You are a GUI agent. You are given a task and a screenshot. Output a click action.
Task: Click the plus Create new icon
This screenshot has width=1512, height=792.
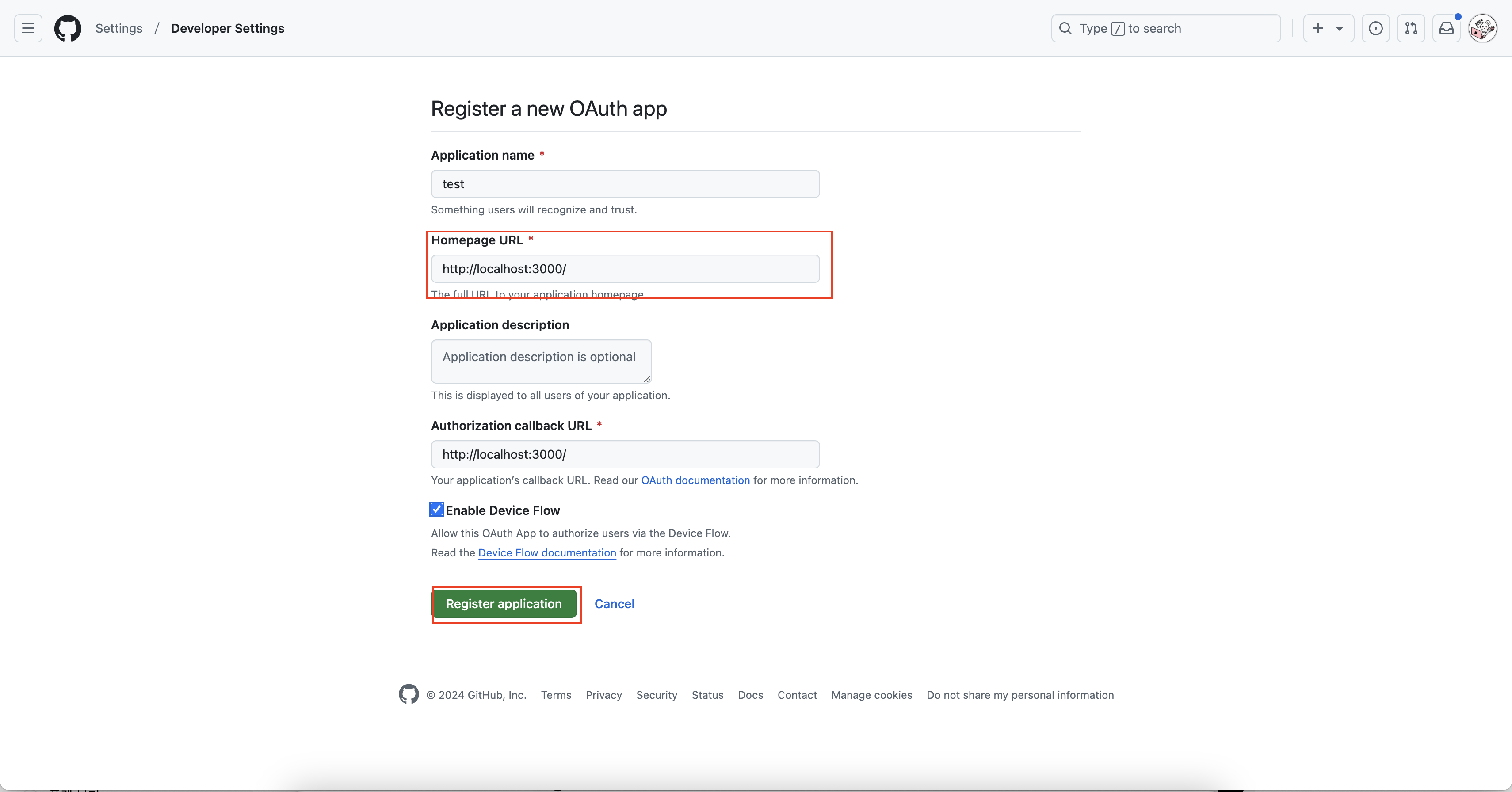(1318, 28)
